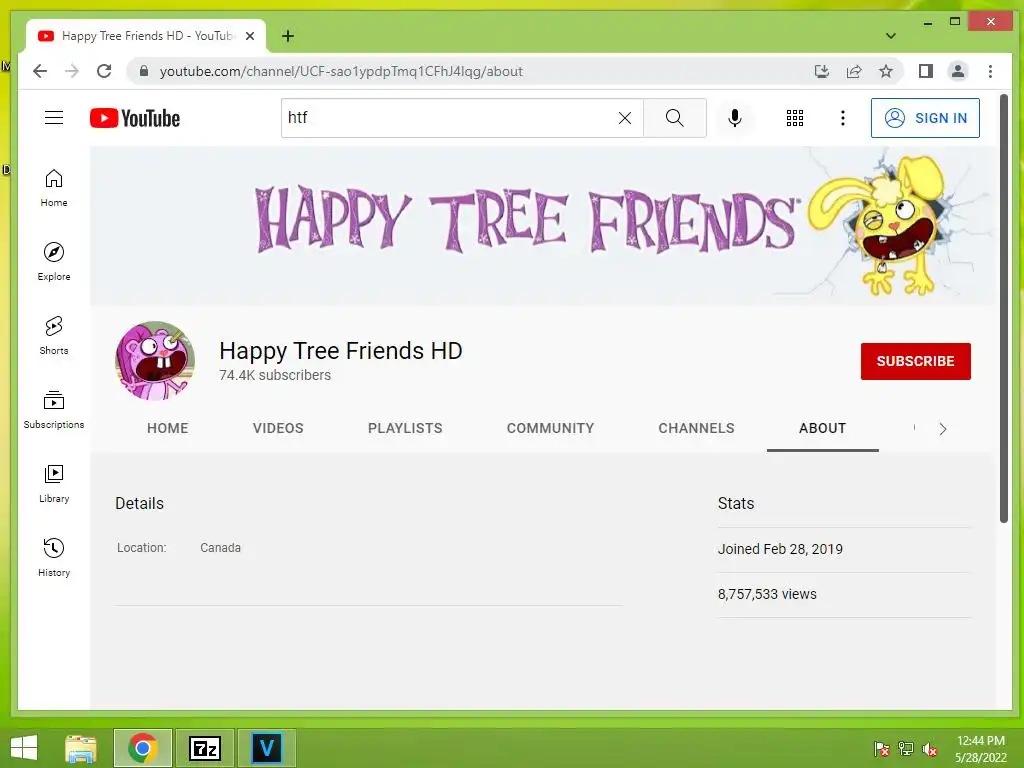
Task: Open the Windows Start menu
Action: tap(24, 748)
